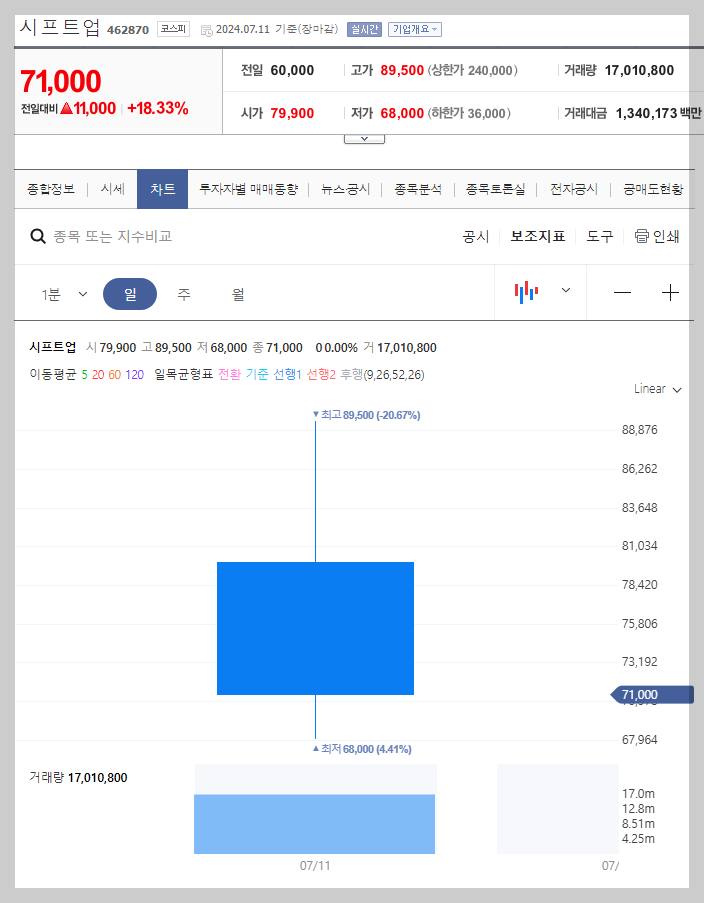Click the 공시 chart option
This screenshot has height=903, width=704.
click(475, 236)
